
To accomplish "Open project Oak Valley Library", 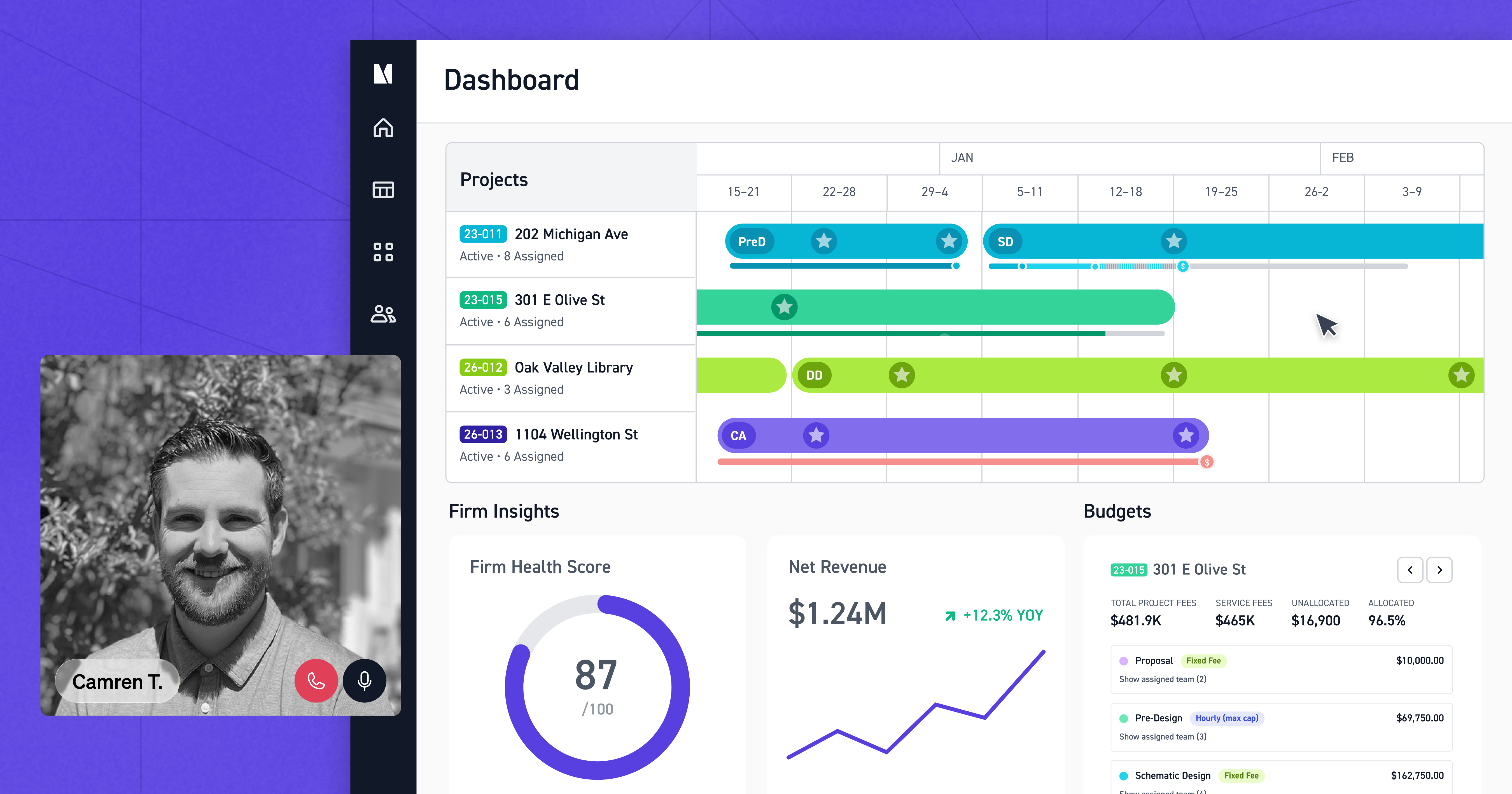I will pos(573,368).
